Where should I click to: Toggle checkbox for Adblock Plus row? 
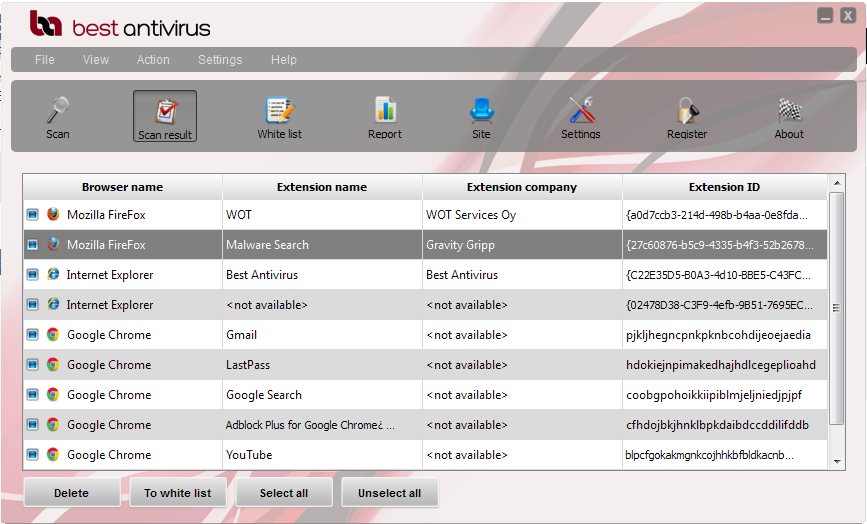tap(33, 425)
